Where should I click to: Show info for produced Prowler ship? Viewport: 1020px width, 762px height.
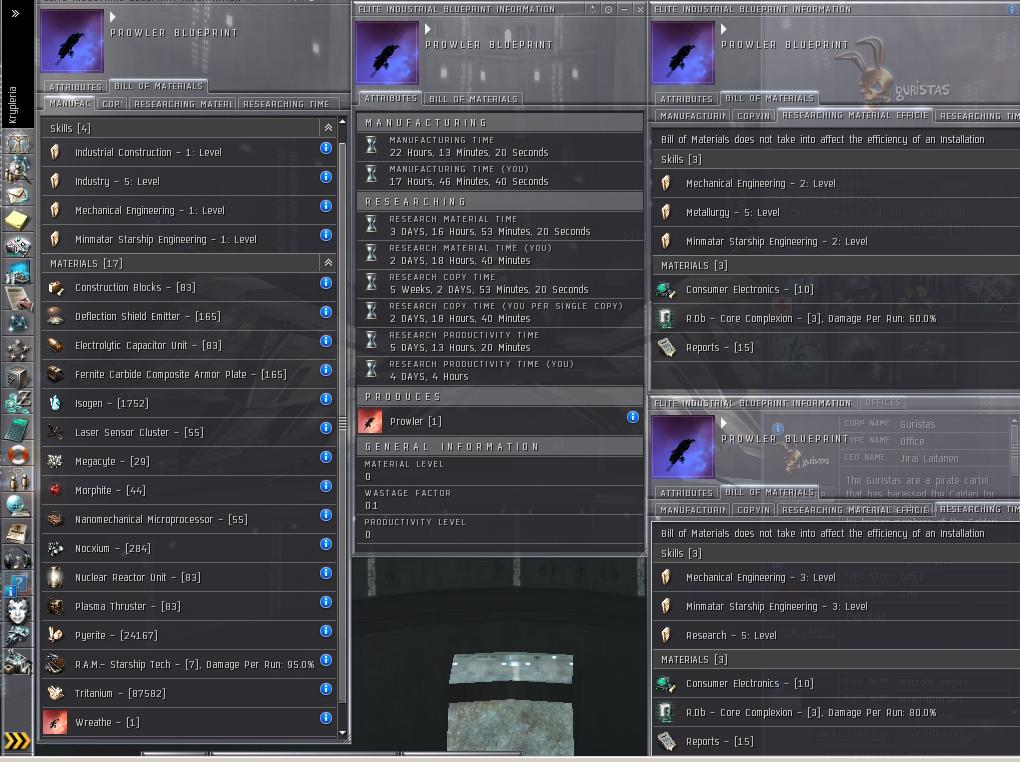pos(632,417)
